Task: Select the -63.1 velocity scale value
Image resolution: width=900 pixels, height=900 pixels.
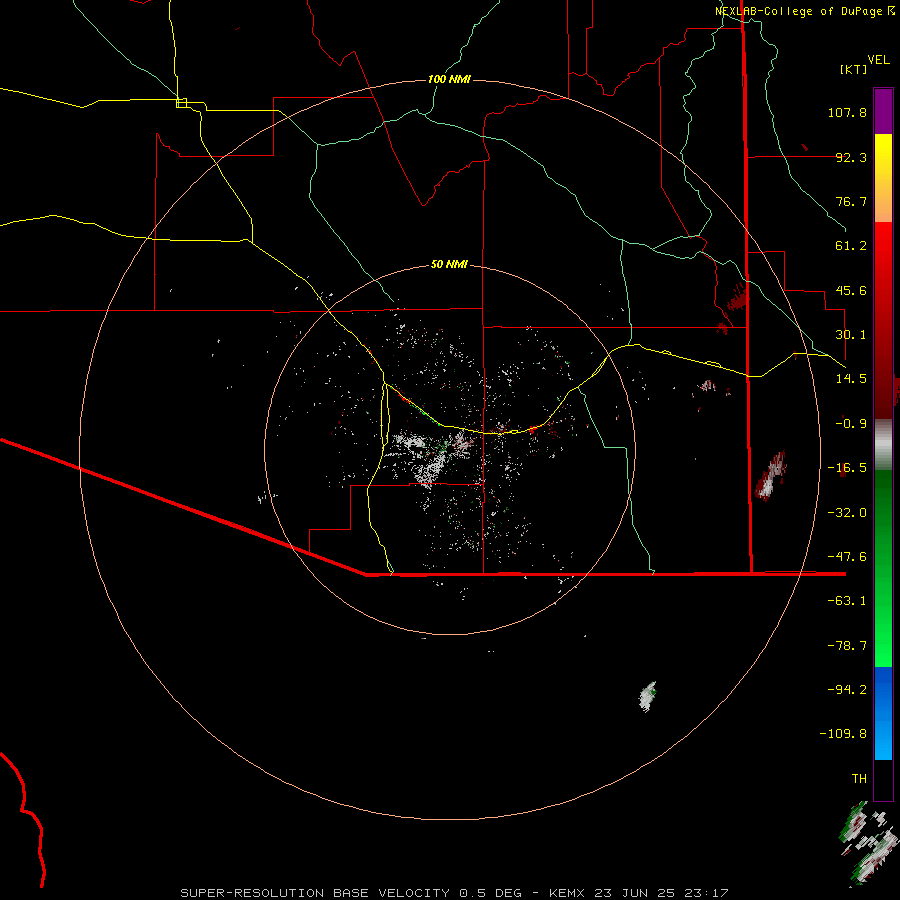Action: pos(847,601)
